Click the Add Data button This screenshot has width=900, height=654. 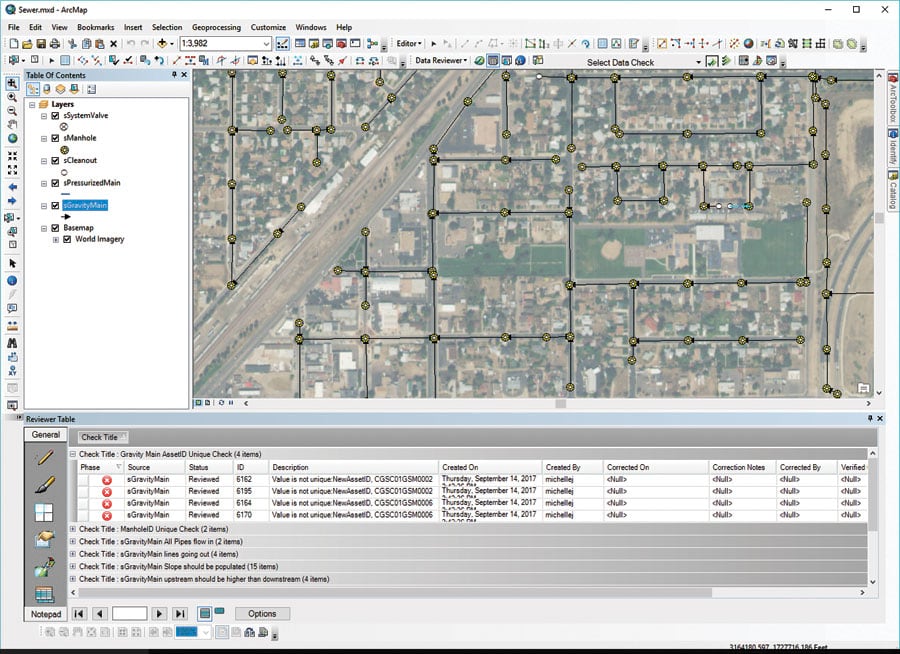[162, 44]
